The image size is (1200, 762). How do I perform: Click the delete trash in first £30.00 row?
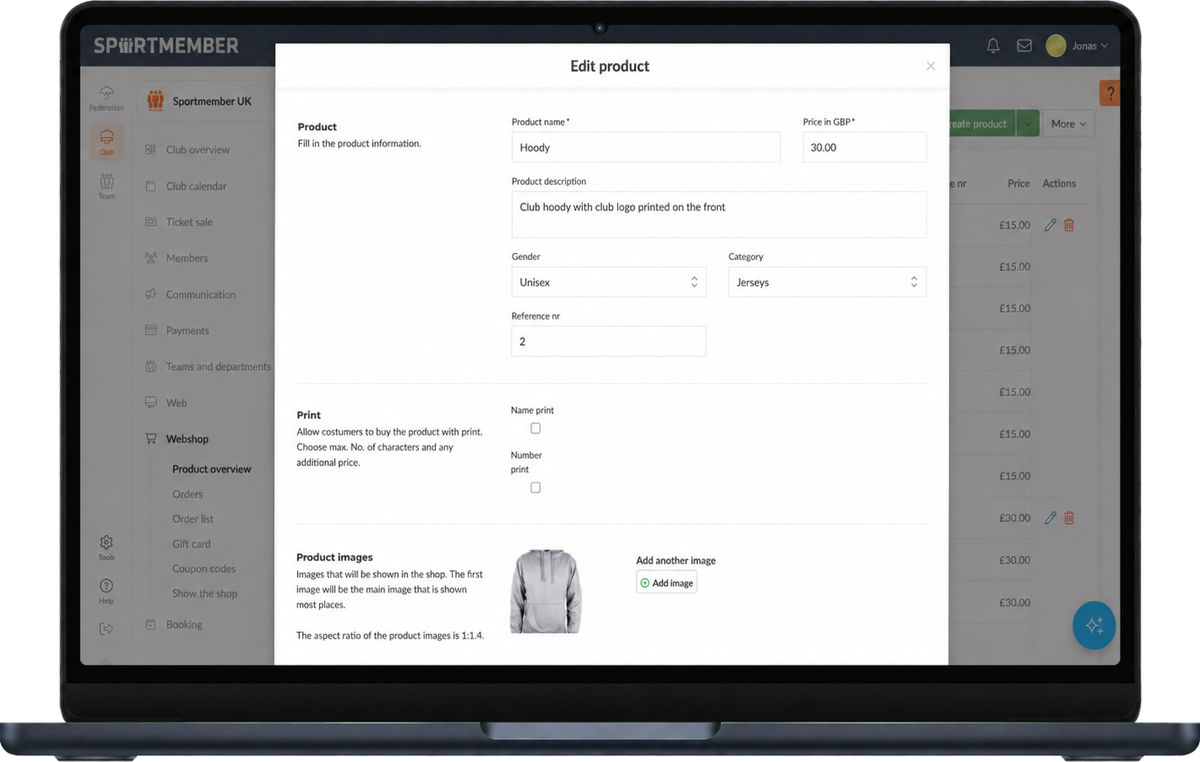tap(1069, 518)
